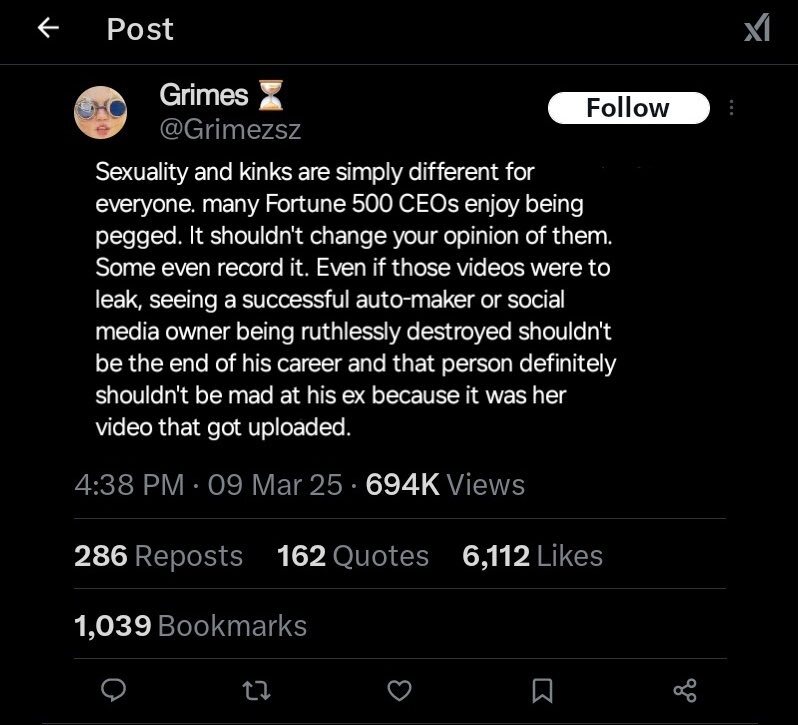Screen dimensions: 798x725
Task: Click the 4:38 PM post timestamp
Action: click(x=129, y=485)
